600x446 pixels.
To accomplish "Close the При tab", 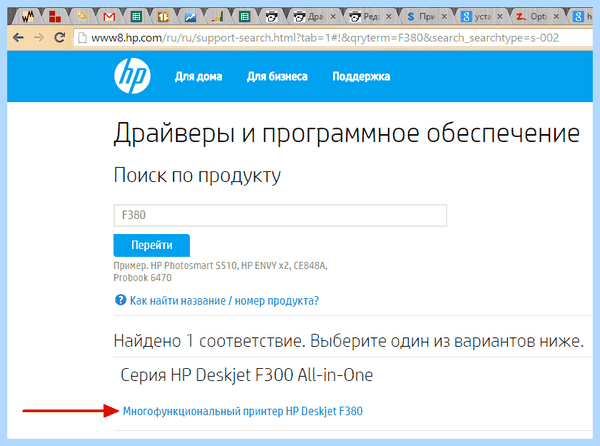I will point(444,17).
